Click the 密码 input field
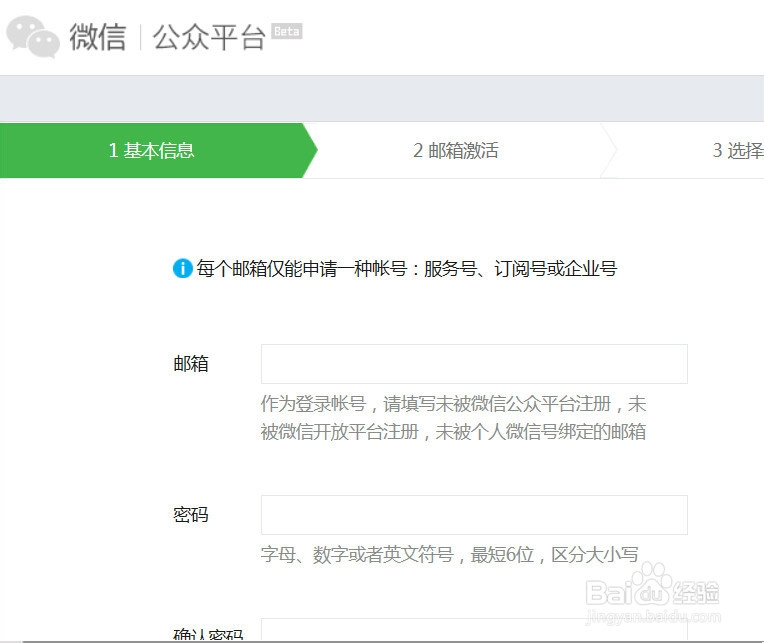 coord(474,515)
